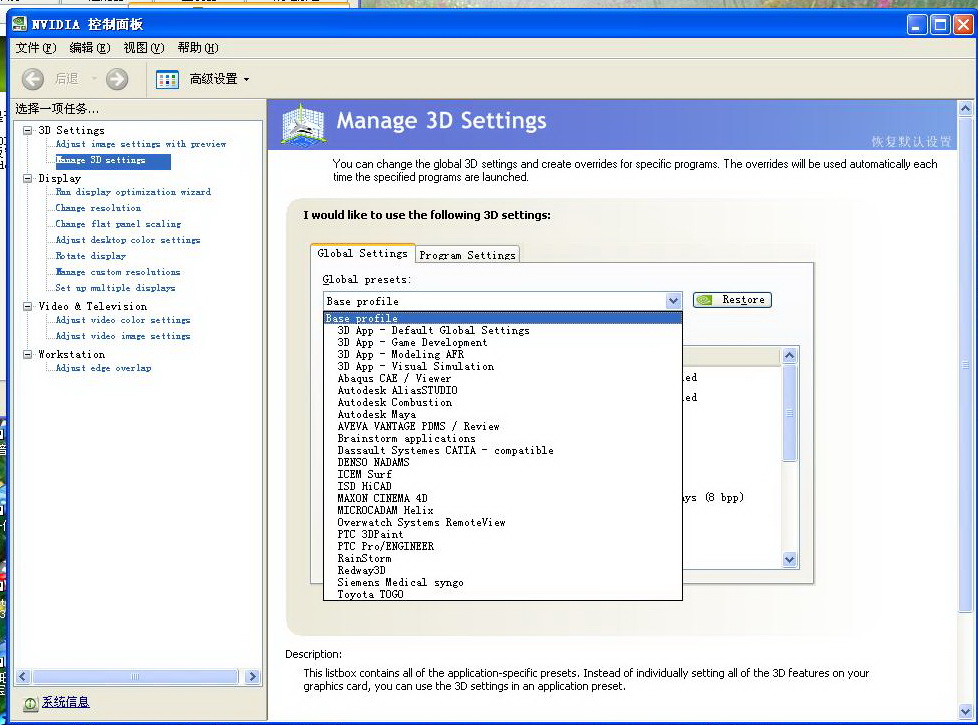Open Adjust desktop color settings task
This screenshot has width=978, height=725.
tap(128, 240)
